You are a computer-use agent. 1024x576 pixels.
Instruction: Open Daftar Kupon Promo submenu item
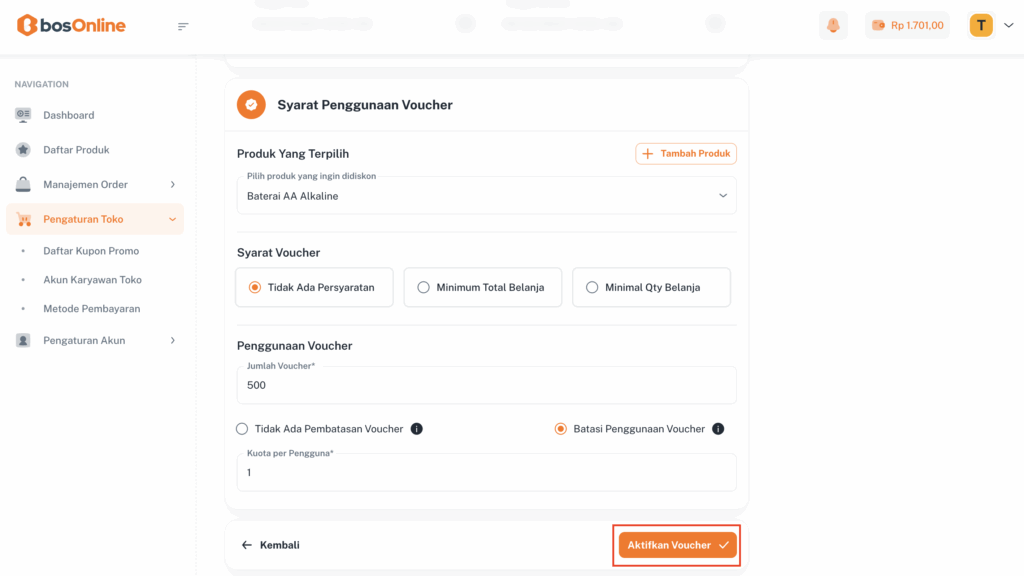(x=91, y=251)
